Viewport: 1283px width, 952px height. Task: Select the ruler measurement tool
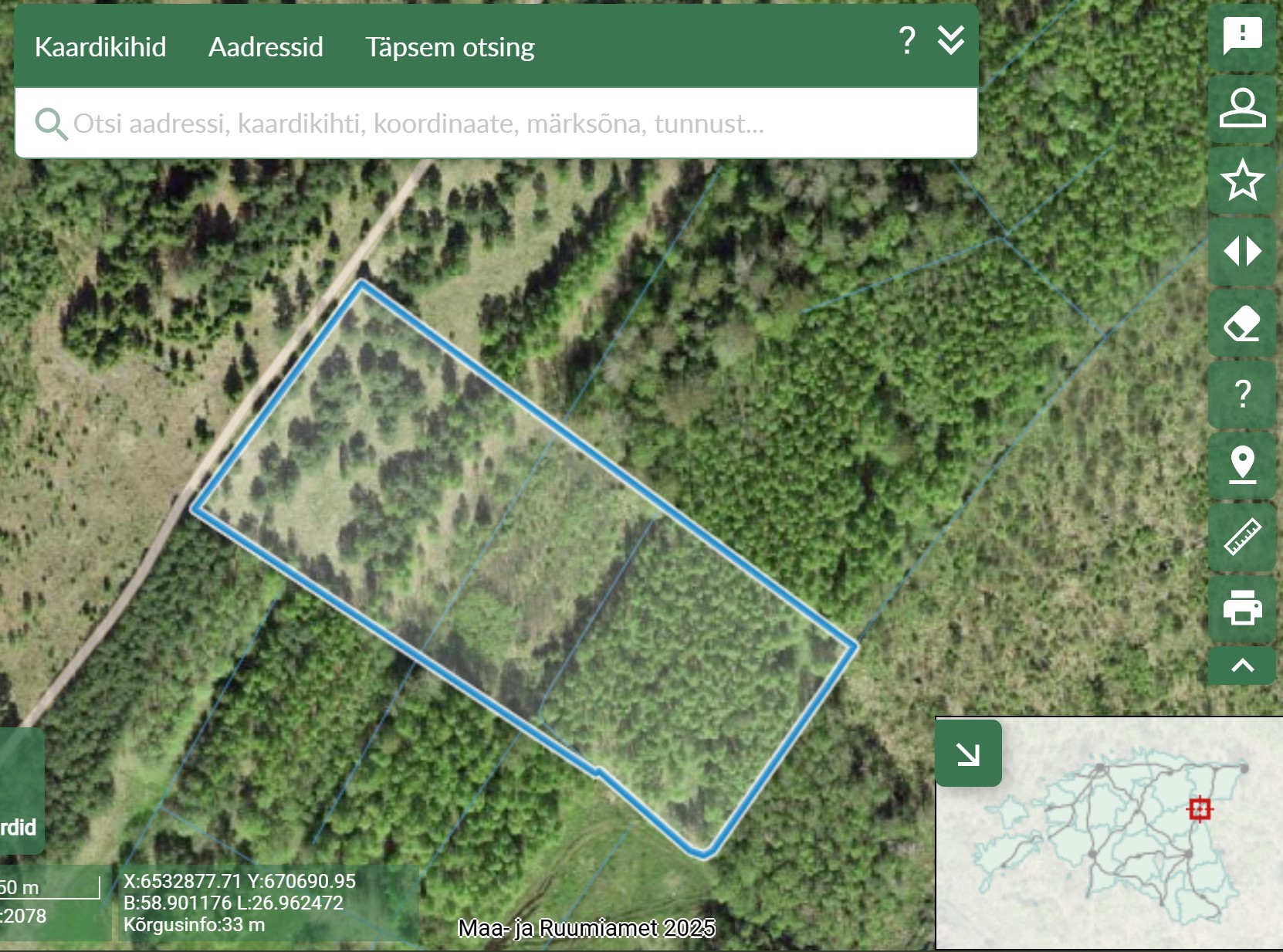click(x=1241, y=537)
